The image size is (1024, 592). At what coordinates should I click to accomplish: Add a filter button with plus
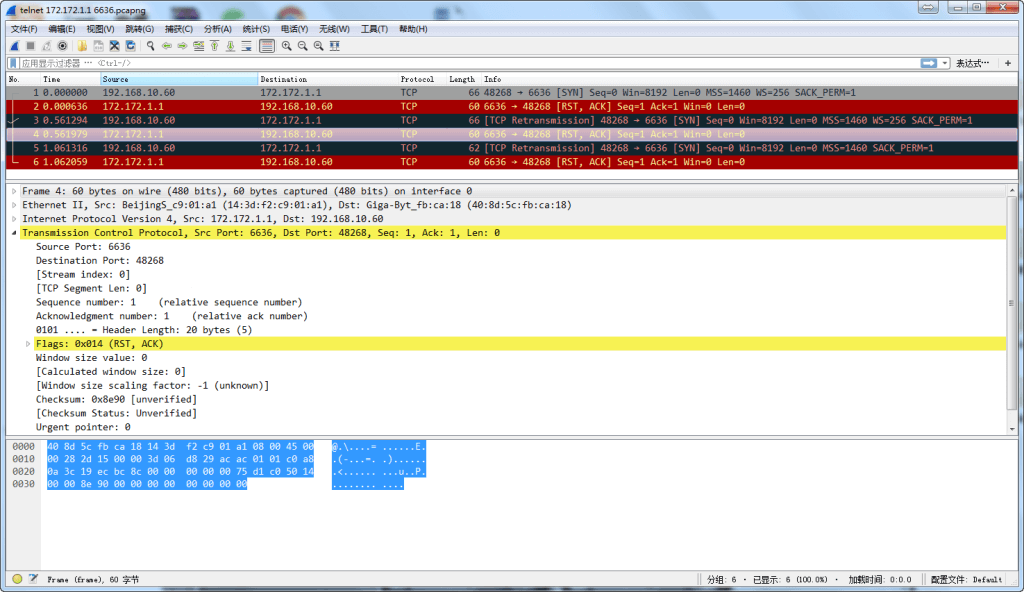[1008, 63]
